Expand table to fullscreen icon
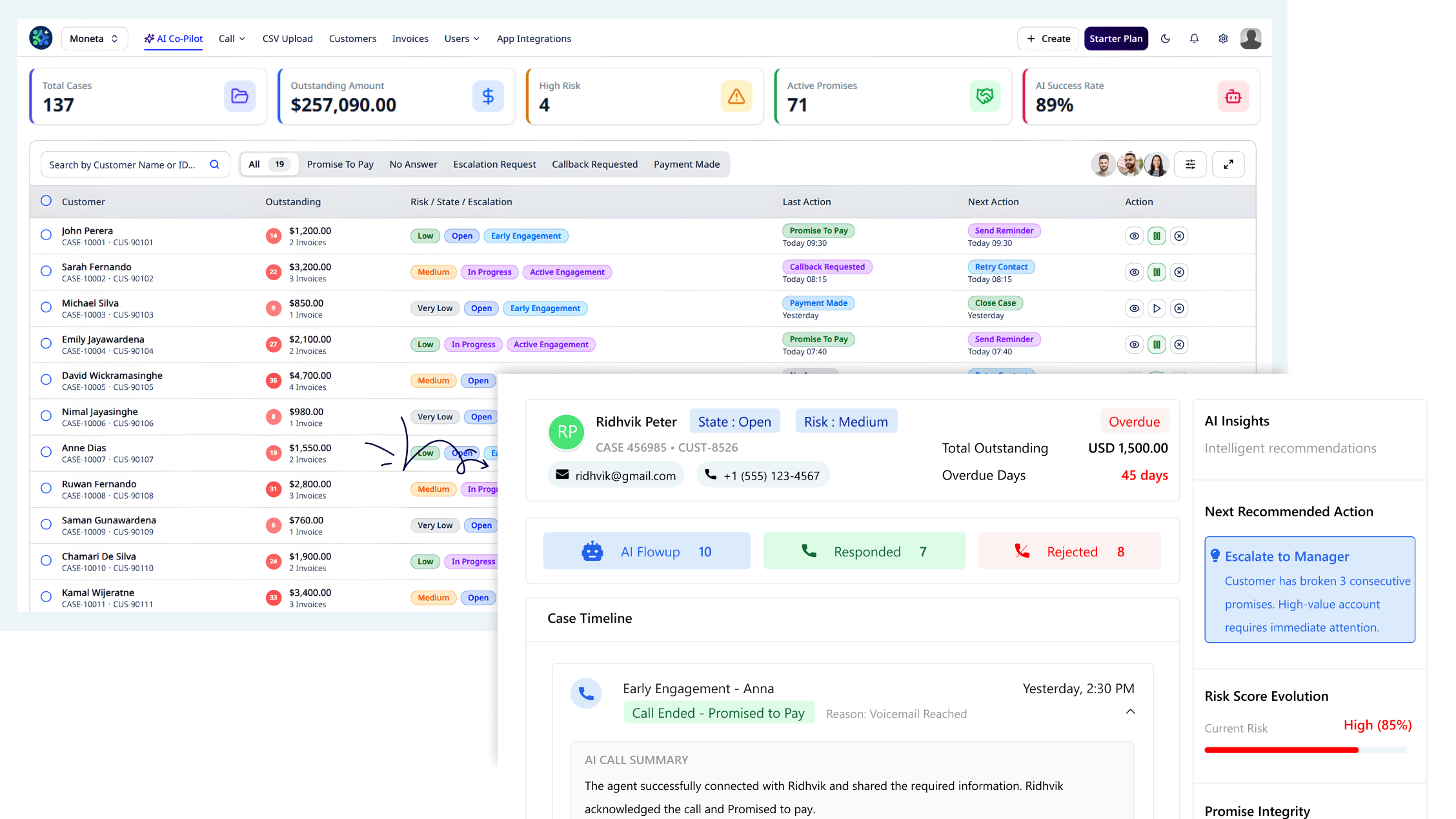The image size is (1456, 819). pyautogui.click(x=1228, y=165)
